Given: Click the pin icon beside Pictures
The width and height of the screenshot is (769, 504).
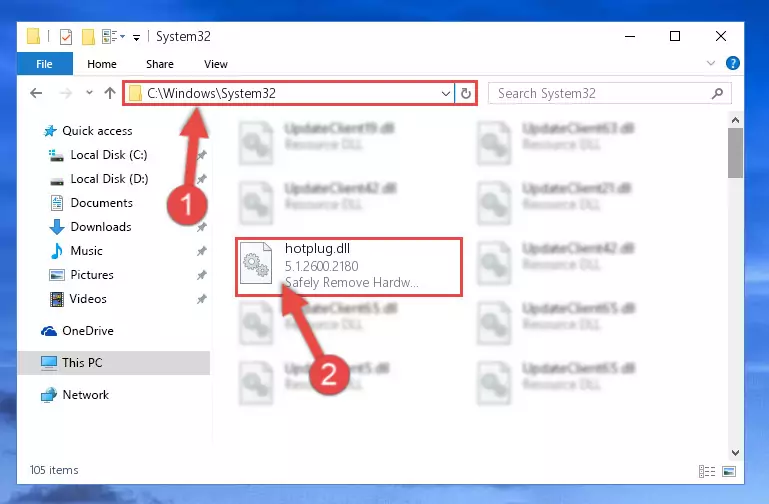Looking at the screenshot, I should coord(202,275).
